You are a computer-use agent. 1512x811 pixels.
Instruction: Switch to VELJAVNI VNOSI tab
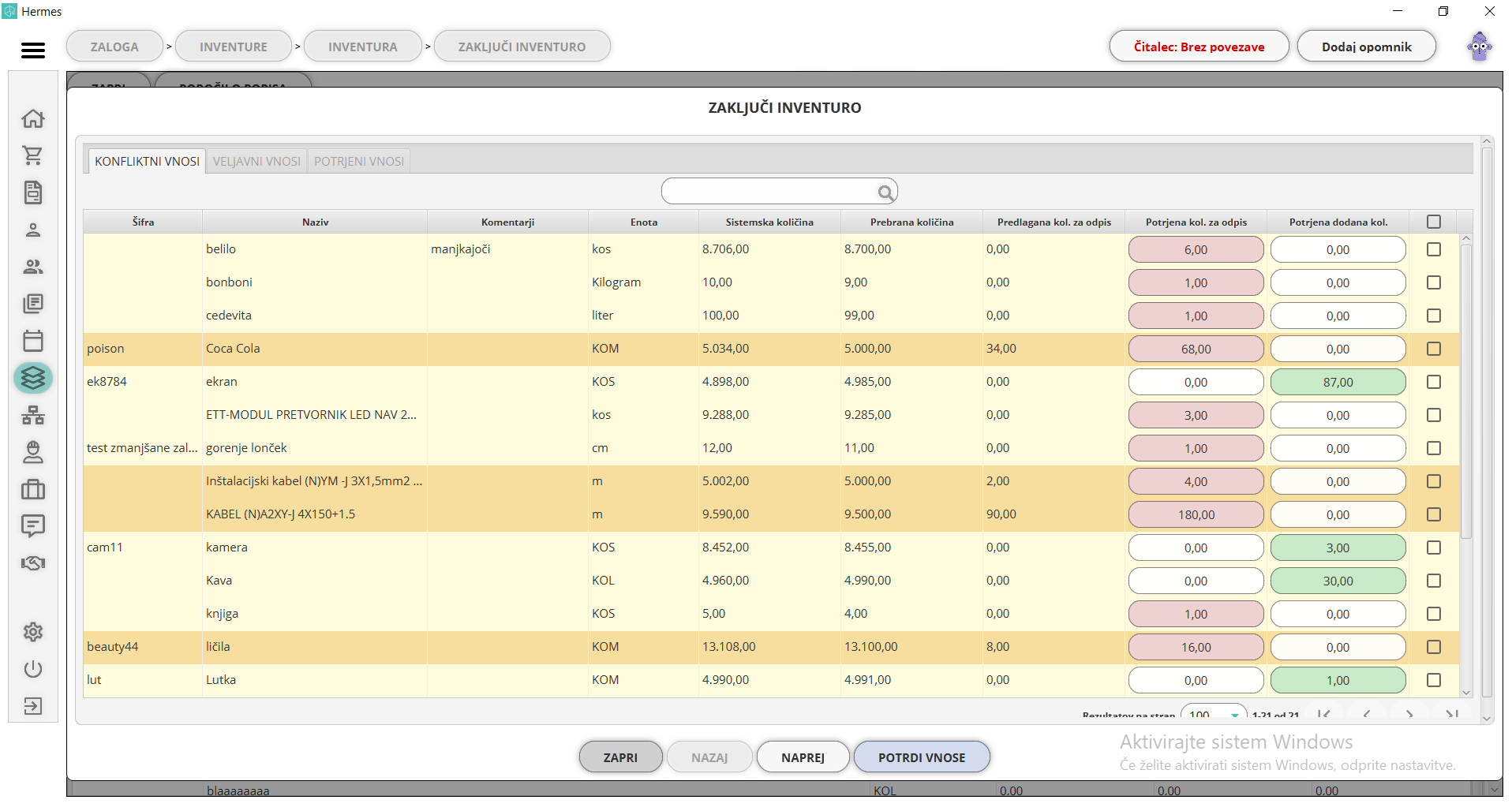tap(256, 161)
